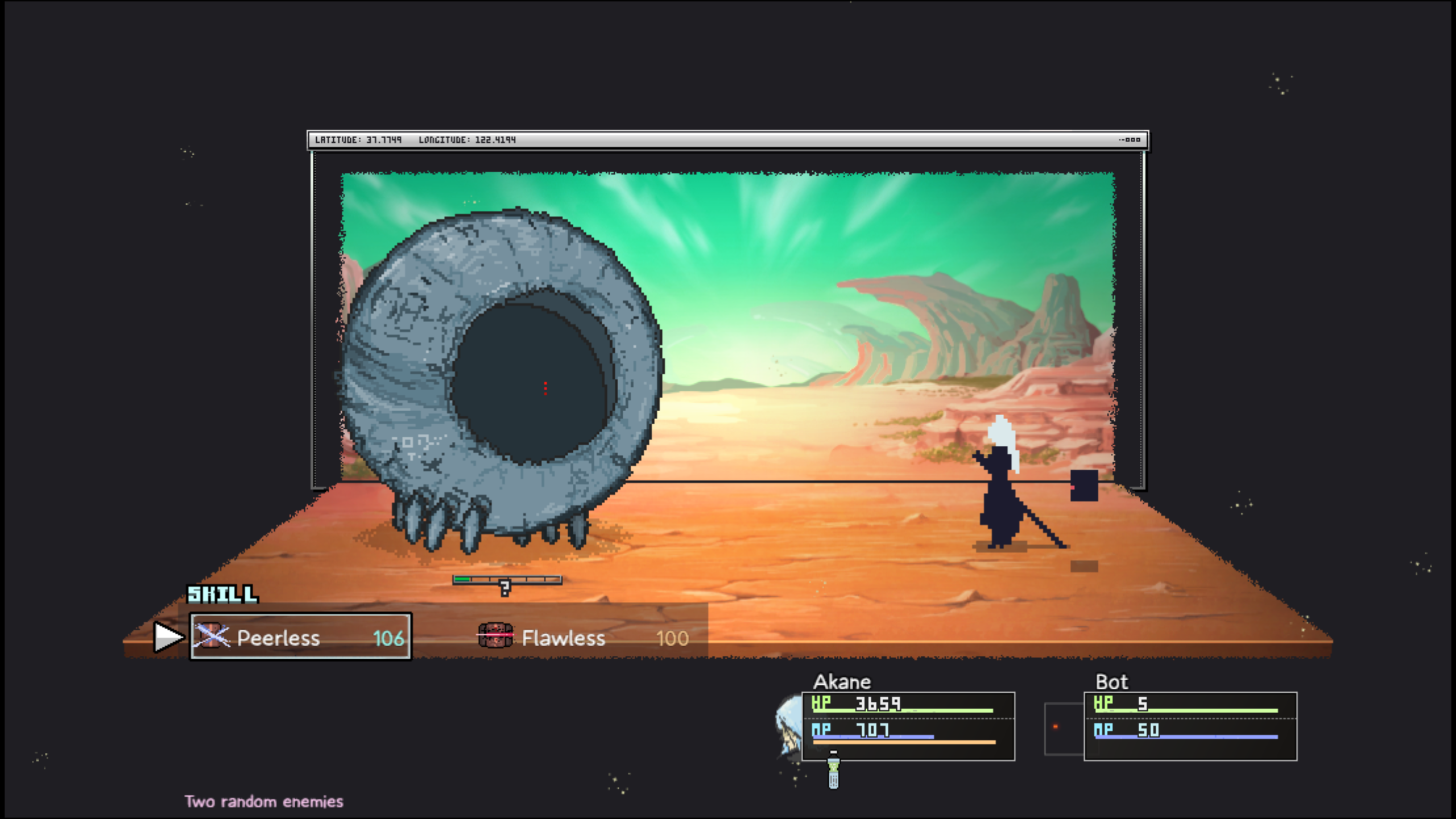Click the white selection arrow cursor

[168, 636]
